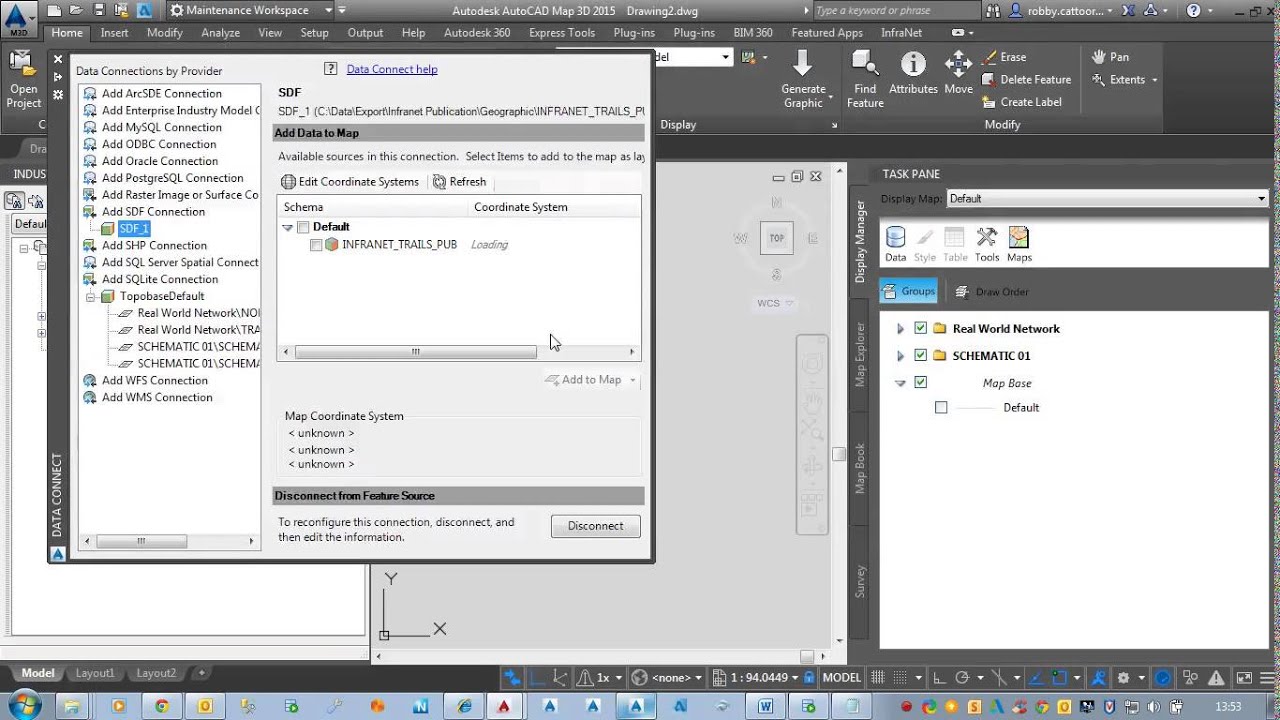Viewport: 1280px width, 720px height.
Task: Collapse the Map Base group
Action: [x=900, y=382]
